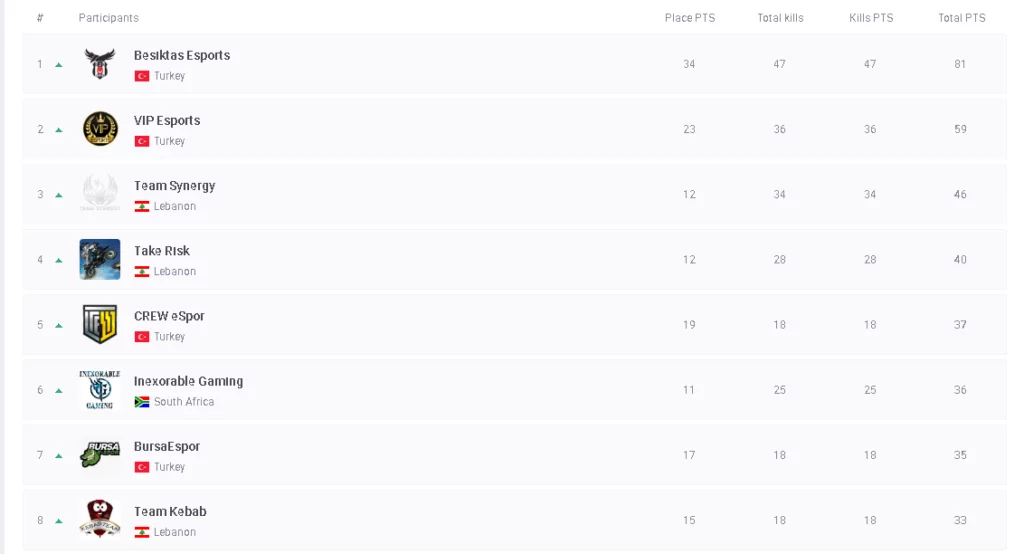Screen dimensions: 1024x554
Task: Sort by the Place PTS column
Action: pos(689,18)
